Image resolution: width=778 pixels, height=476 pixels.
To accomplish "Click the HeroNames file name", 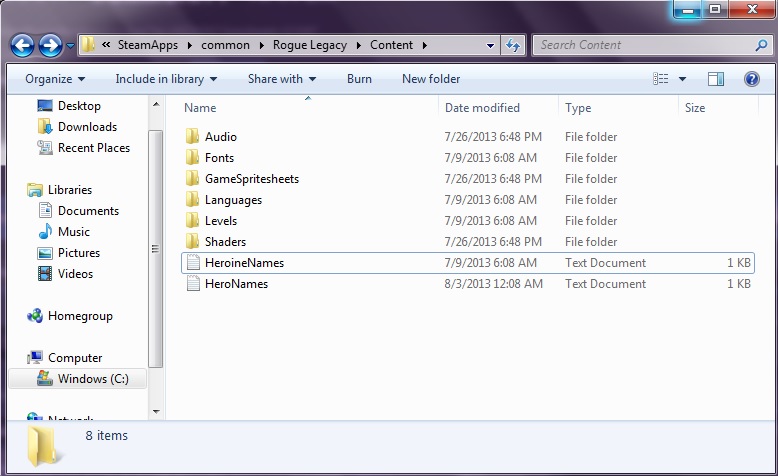I will click(236, 284).
